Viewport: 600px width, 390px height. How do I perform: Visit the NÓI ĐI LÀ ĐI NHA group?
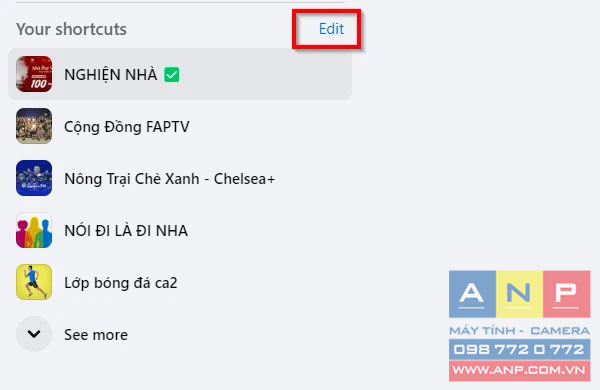click(126, 231)
